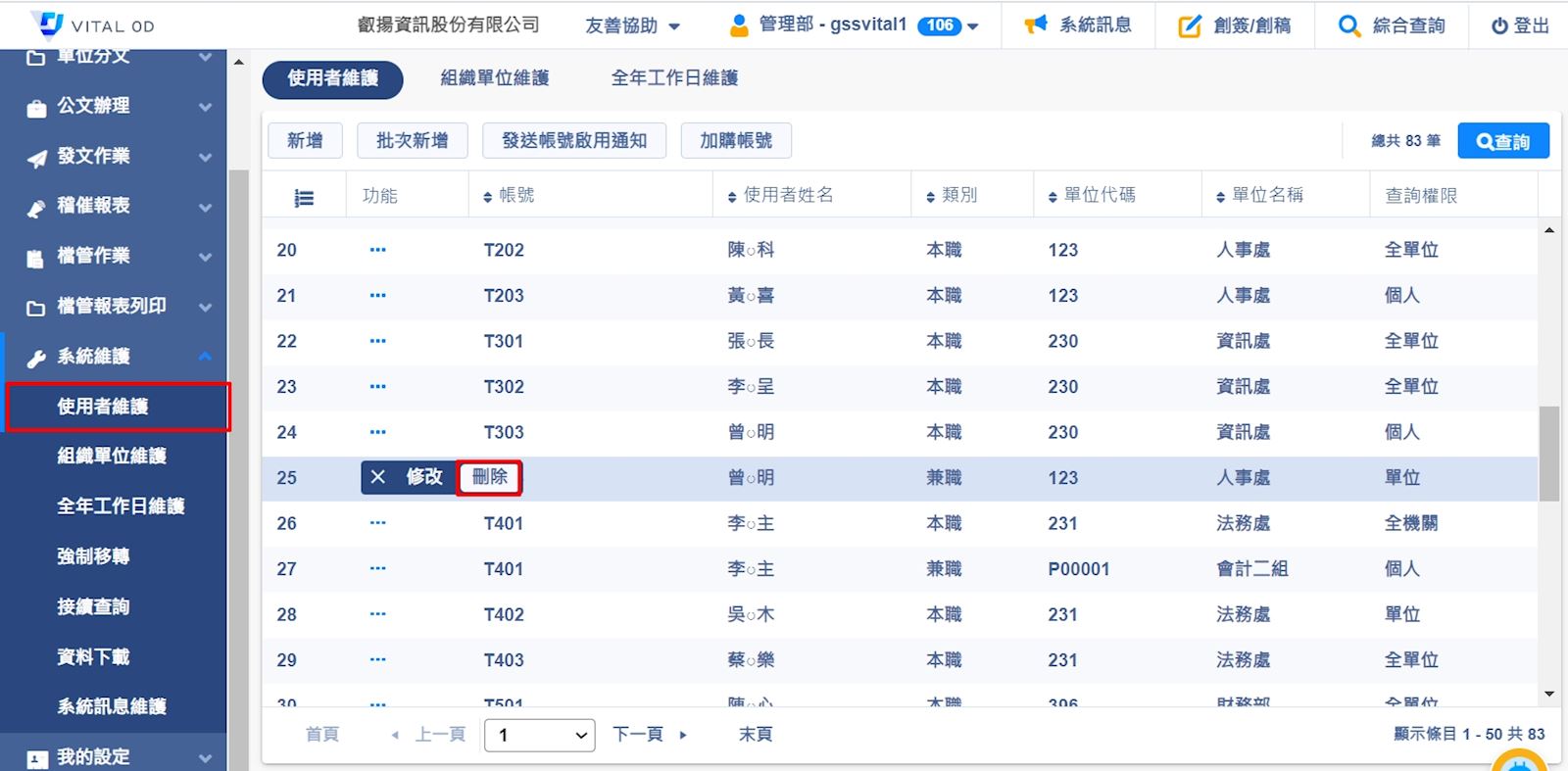This screenshot has height=771, width=1568.
Task: Click the table's vertical scrollbar thumb
Action: point(1548,454)
